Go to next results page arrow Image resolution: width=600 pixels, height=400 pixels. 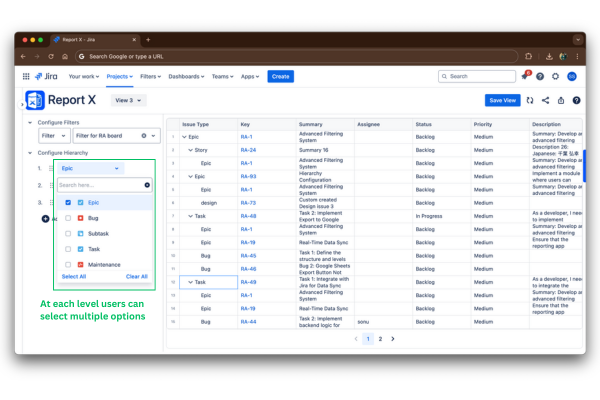click(393, 339)
